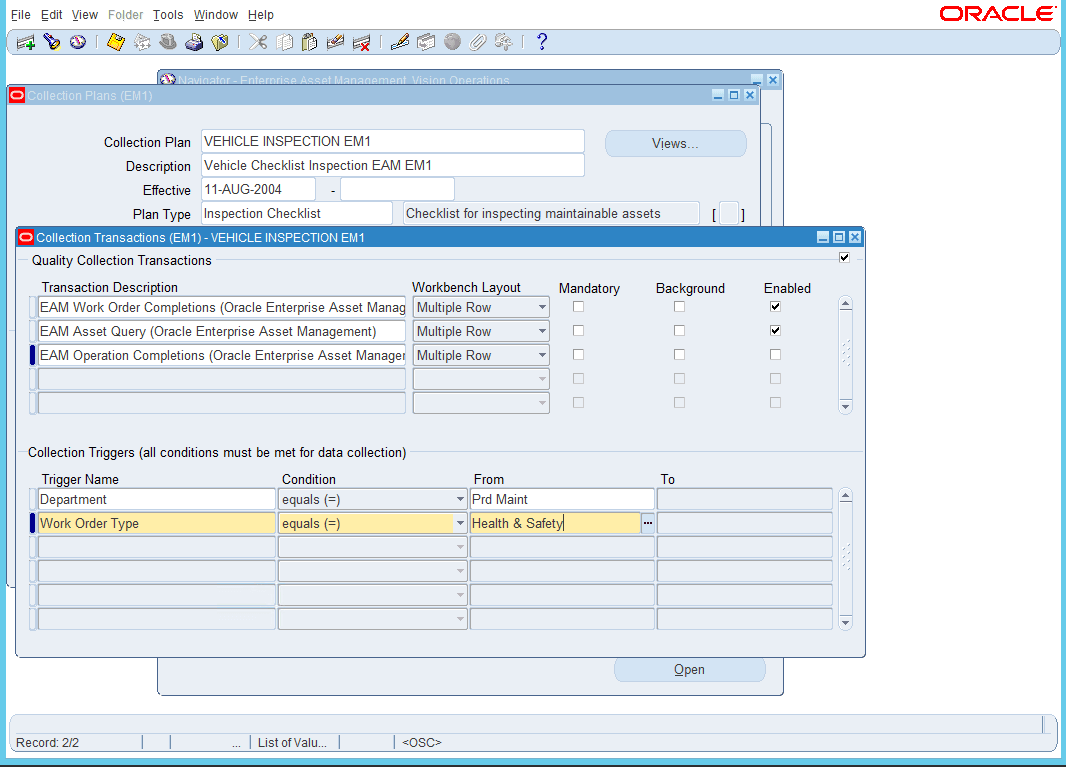
Task: Open the Tools menu
Action: click(x=168, y=14)
